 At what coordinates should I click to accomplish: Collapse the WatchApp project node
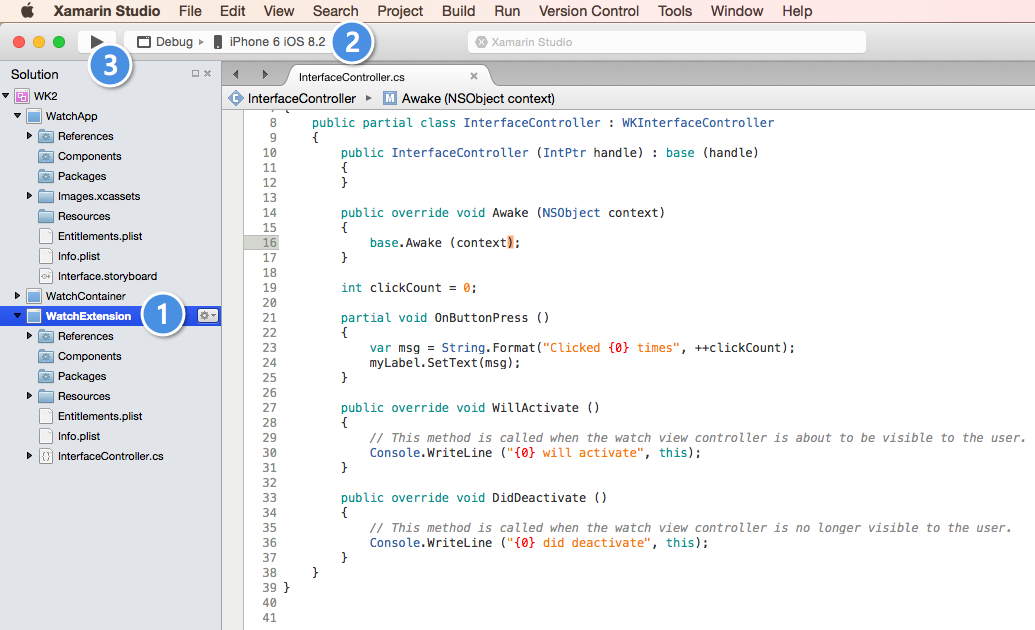click(x=18, y=116)
